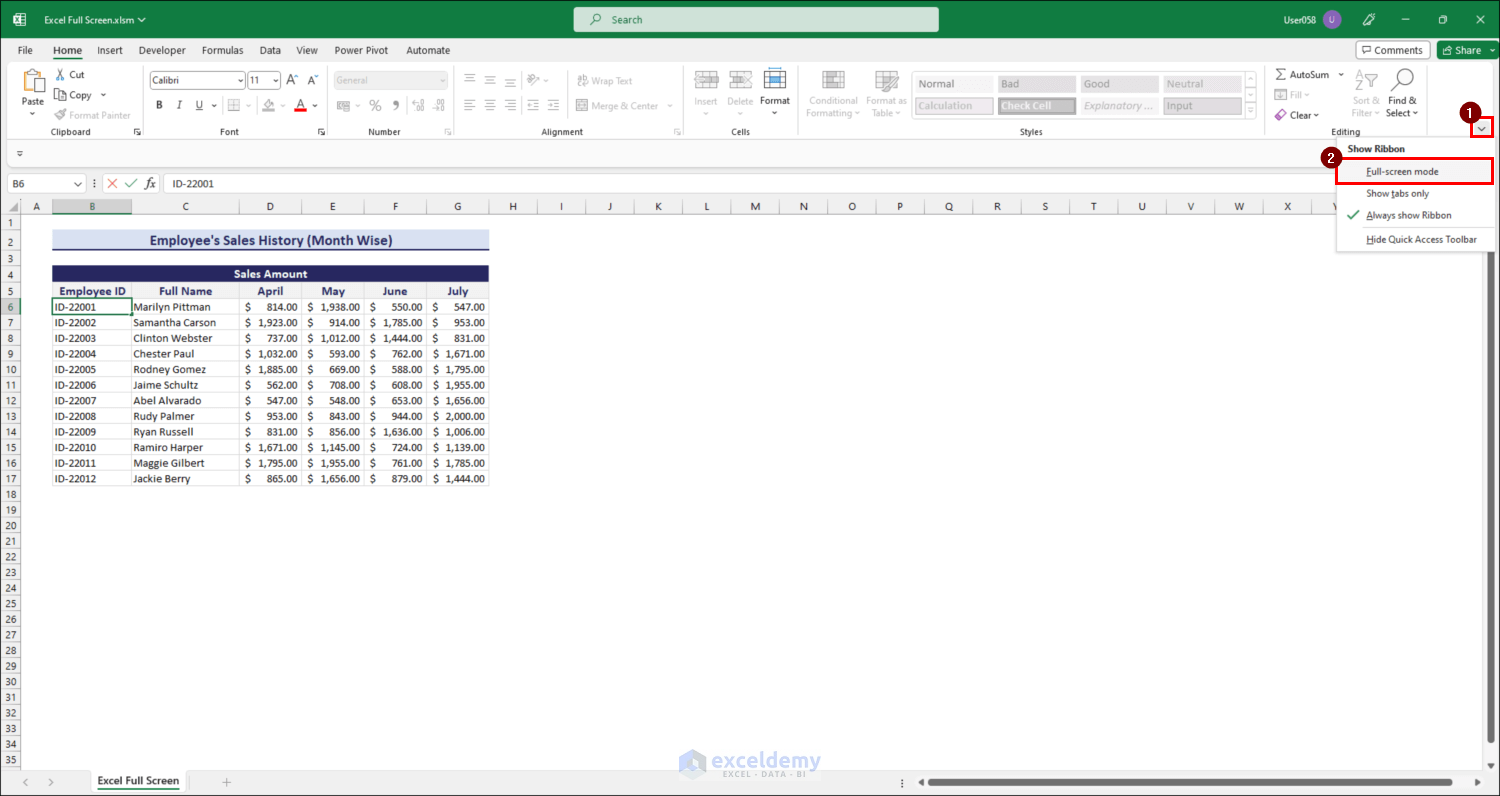Decrease the font size with the smaller A
Screen dimensions: 1500x796
click(314, 80)
